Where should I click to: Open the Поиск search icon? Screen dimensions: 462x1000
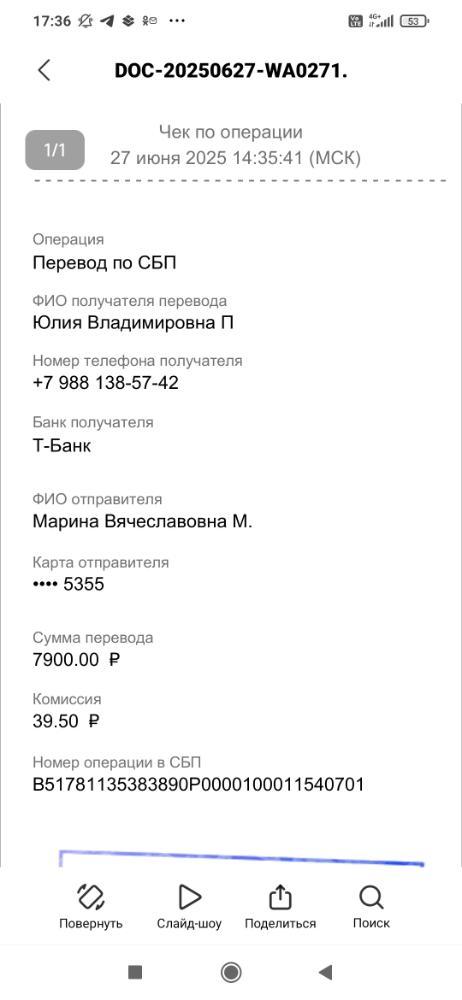tap(371, 897)
